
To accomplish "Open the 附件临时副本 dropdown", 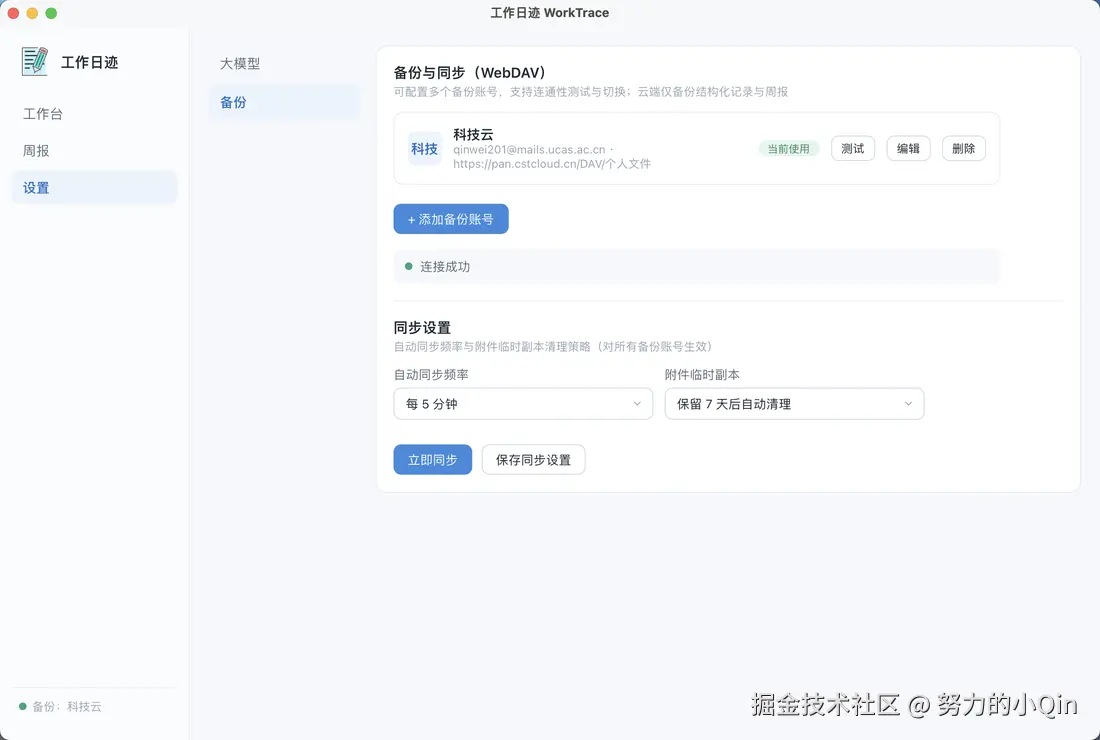I will coord(794,404).
